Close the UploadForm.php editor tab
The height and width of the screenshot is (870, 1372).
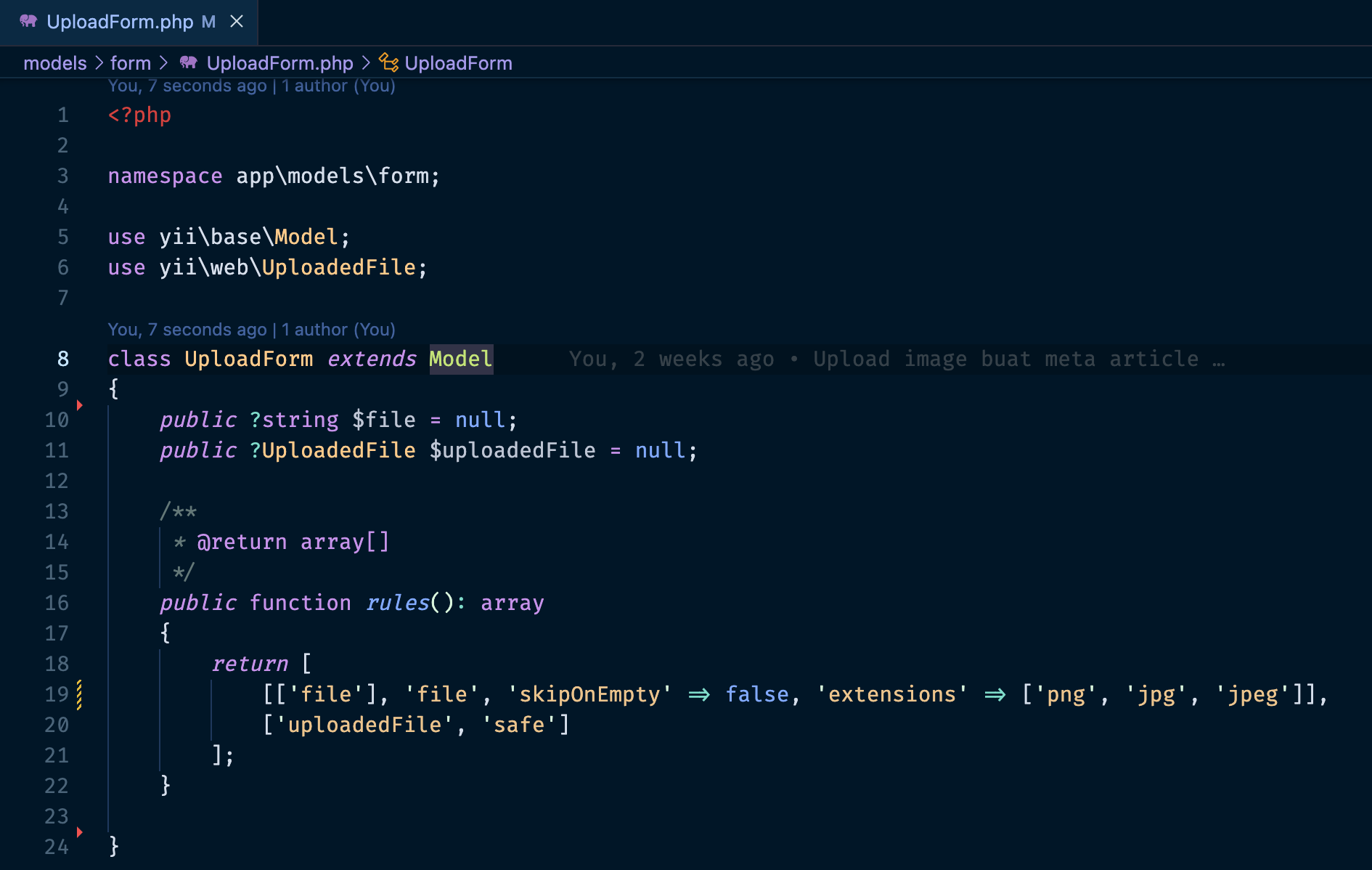[x=237, y=22]
